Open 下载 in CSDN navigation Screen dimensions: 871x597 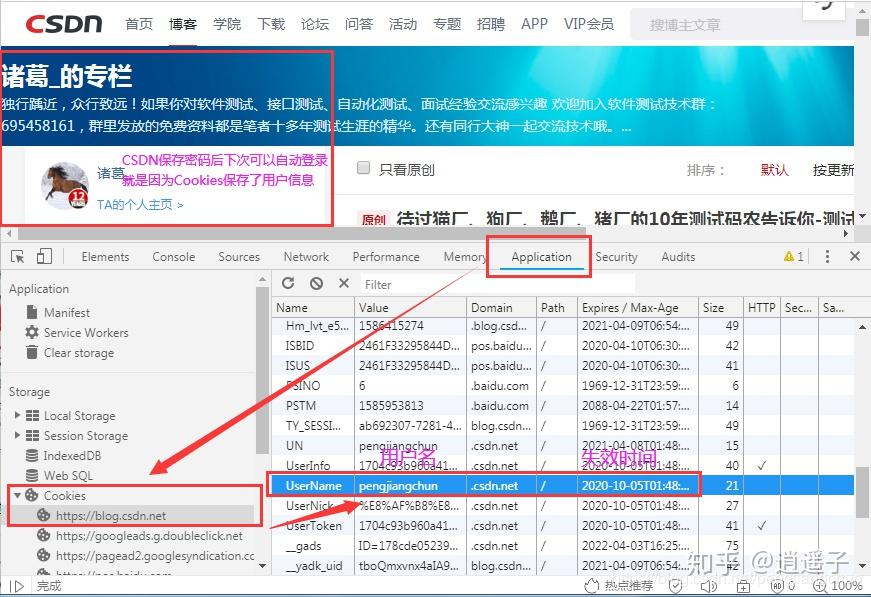(x=271, y=24)
